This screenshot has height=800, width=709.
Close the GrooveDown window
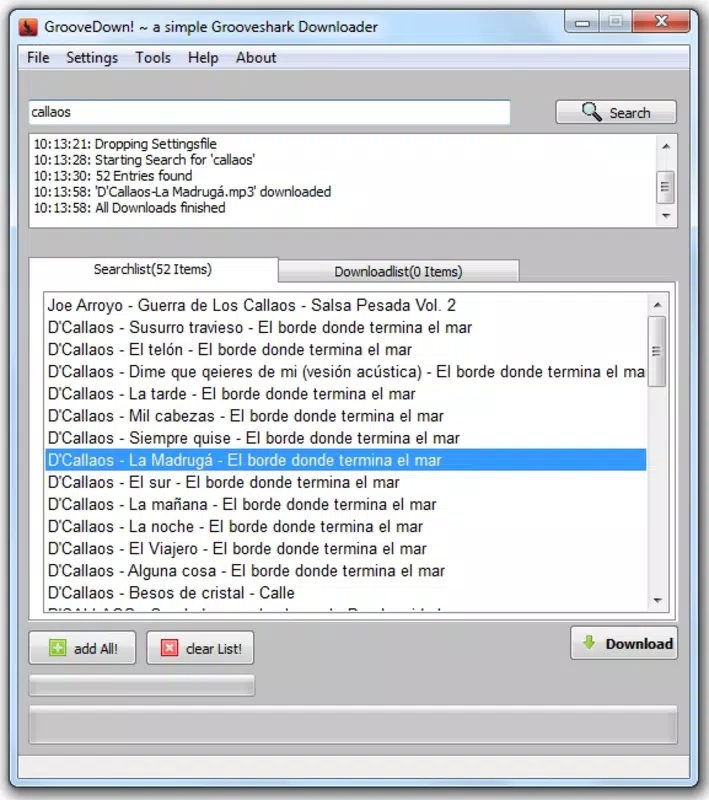tap(662, 21)
